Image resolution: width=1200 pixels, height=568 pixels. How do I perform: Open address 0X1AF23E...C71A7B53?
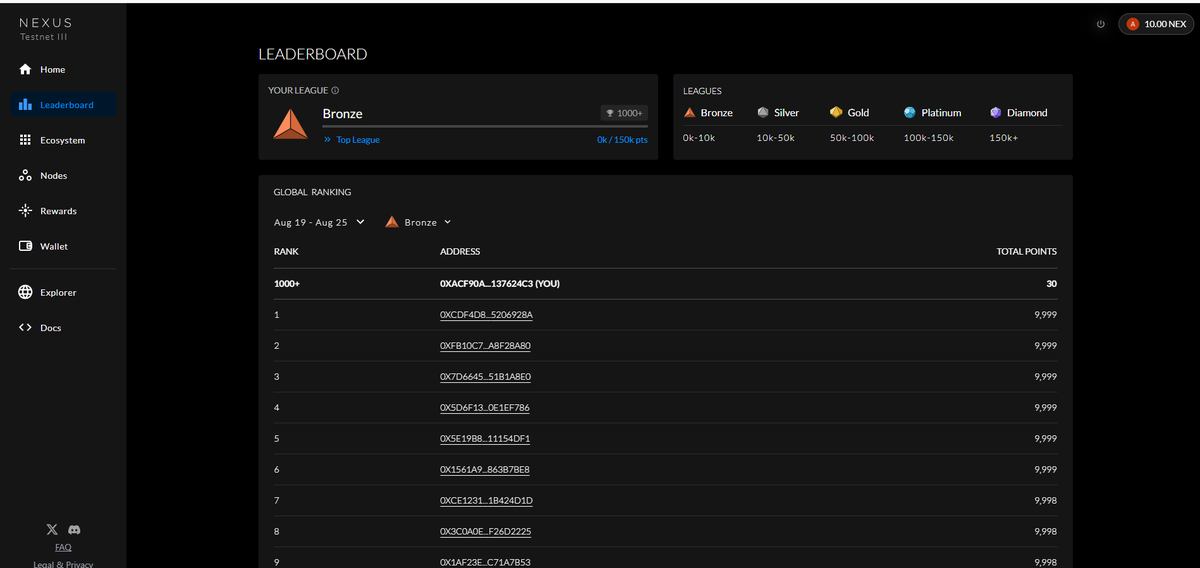[485, 562]
